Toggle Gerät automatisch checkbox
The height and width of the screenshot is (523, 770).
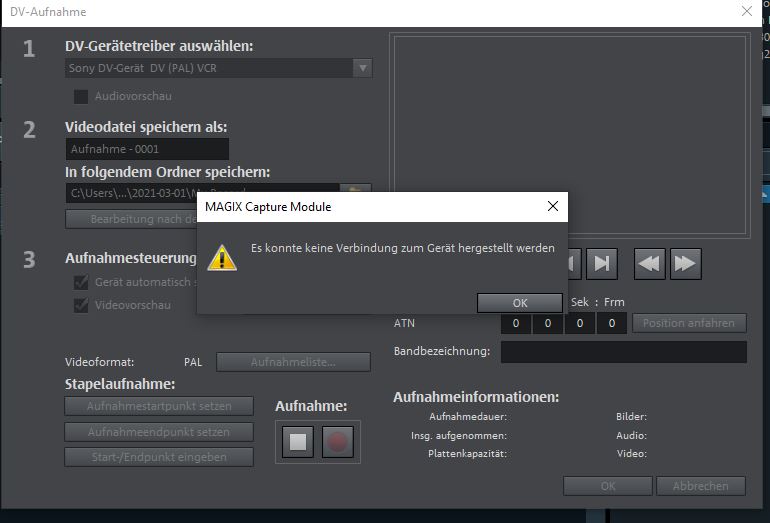(81, 282)
